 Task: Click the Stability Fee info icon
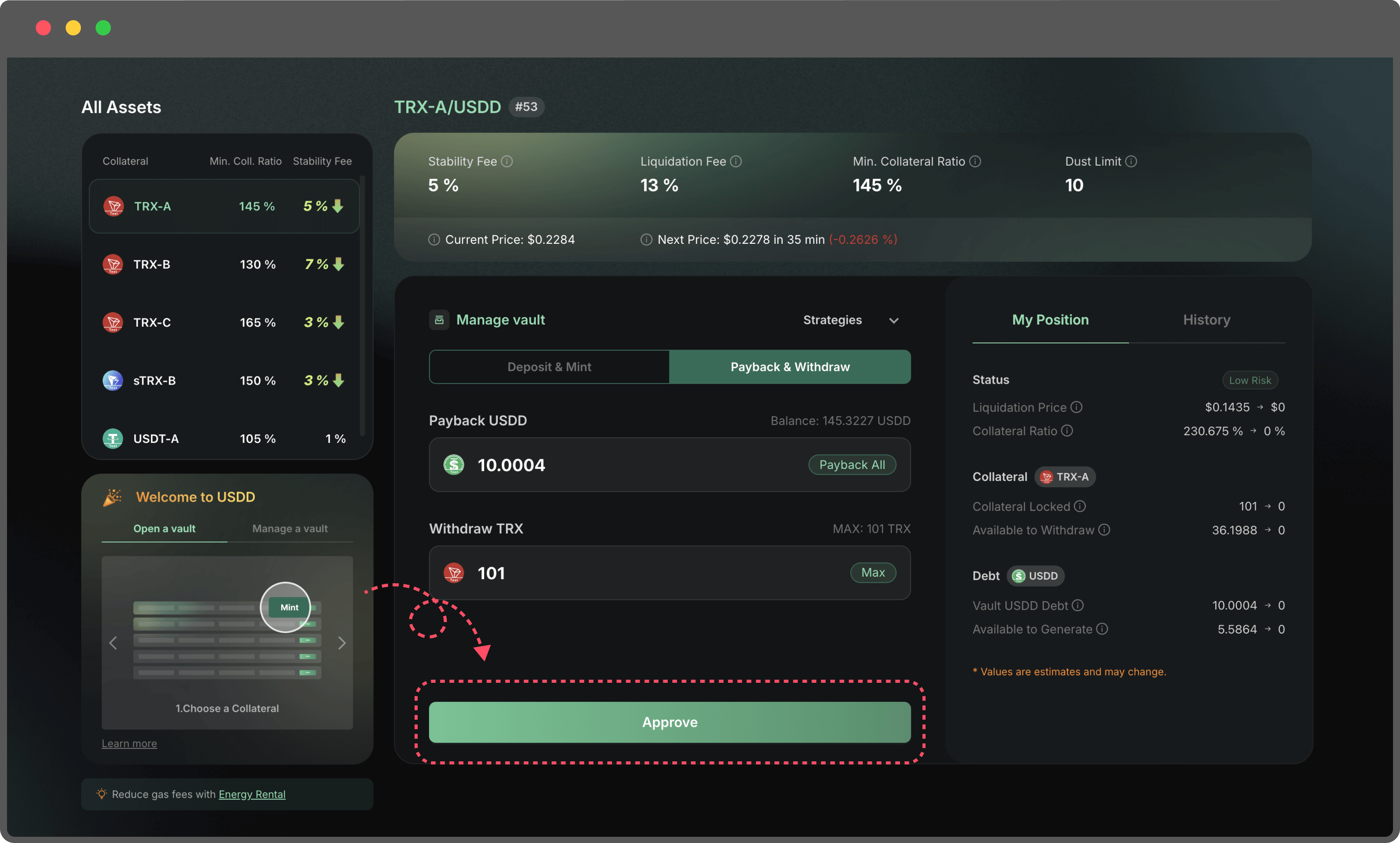(507, 161)
